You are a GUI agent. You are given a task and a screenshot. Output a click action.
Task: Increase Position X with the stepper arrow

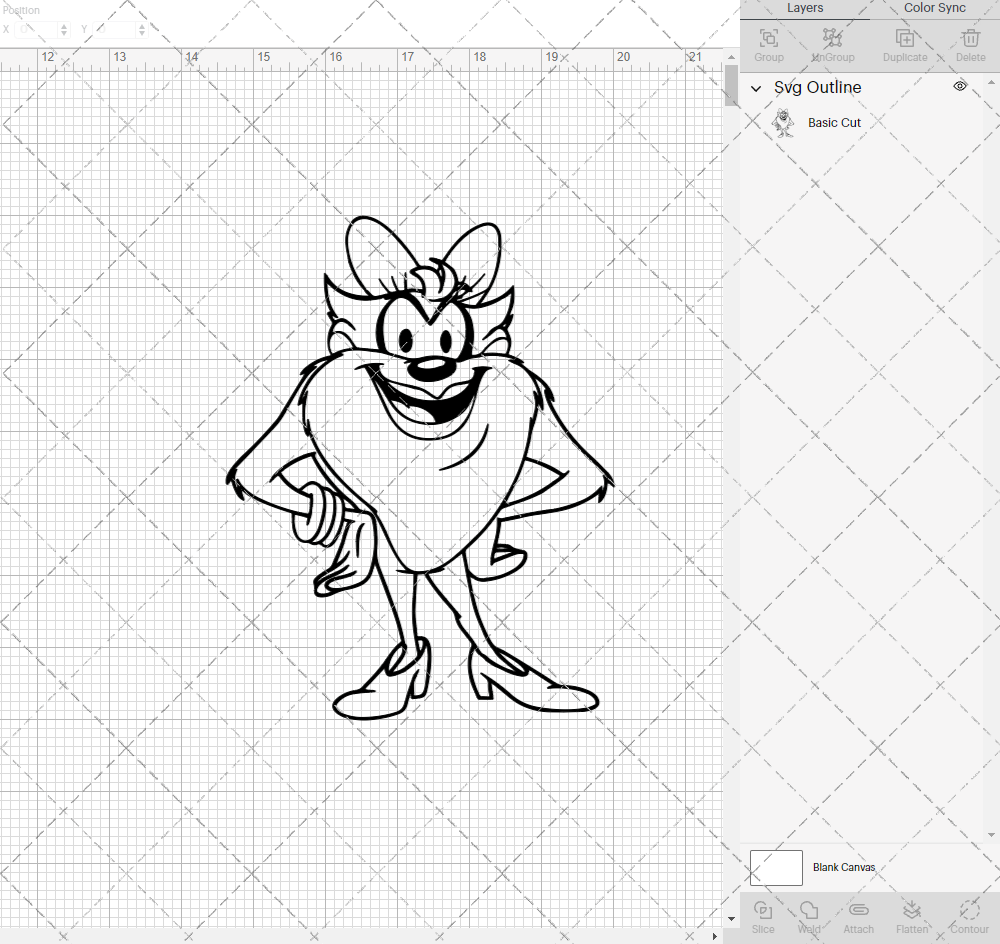[63, 25]
